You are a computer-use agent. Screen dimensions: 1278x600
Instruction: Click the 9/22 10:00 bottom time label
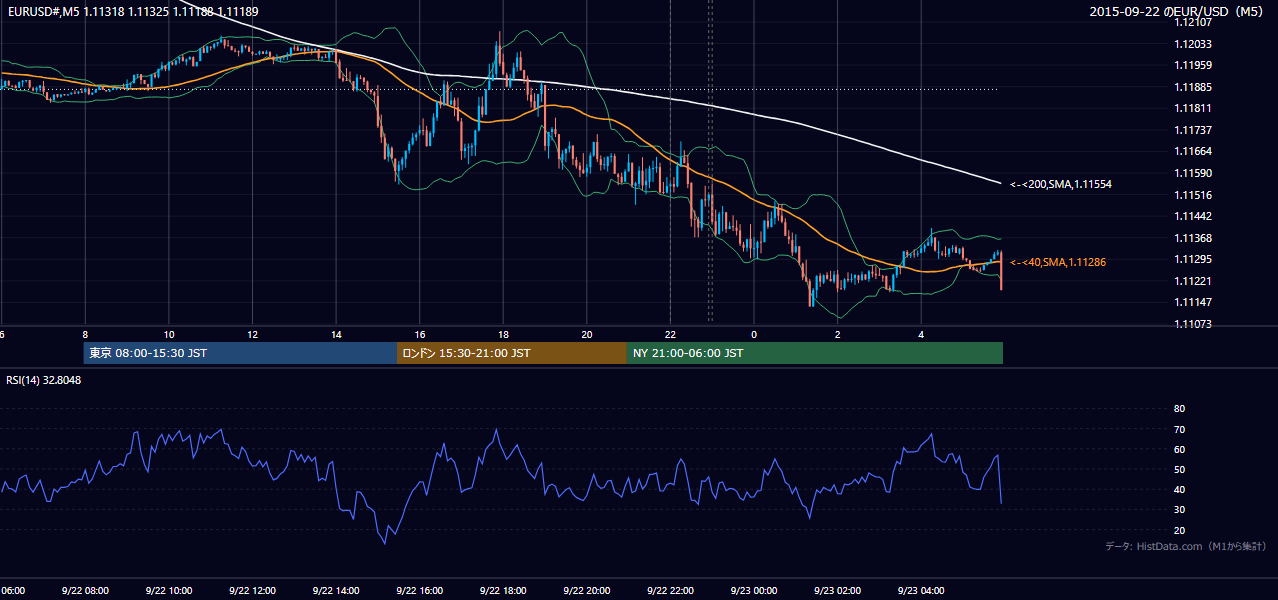point(168,591)
